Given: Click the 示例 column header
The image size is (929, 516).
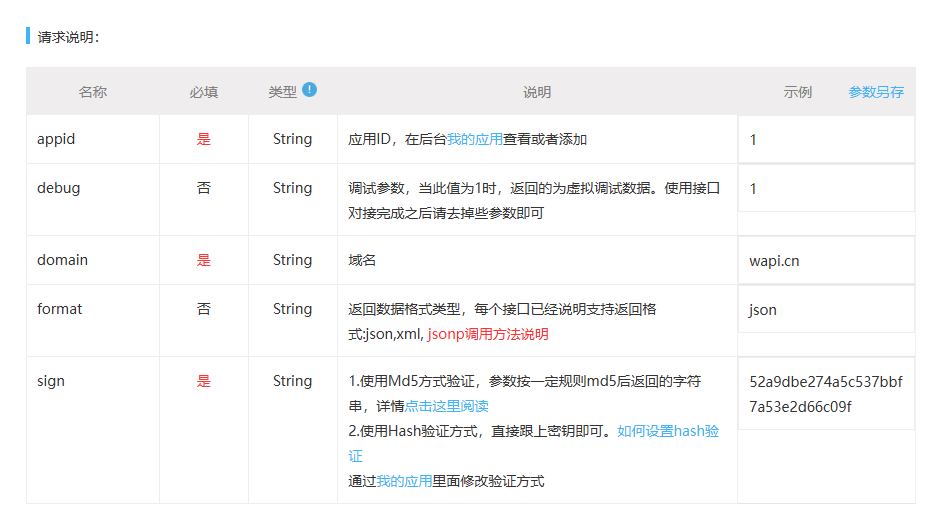Looking at the screenshot, I should (x=797, y=92).
